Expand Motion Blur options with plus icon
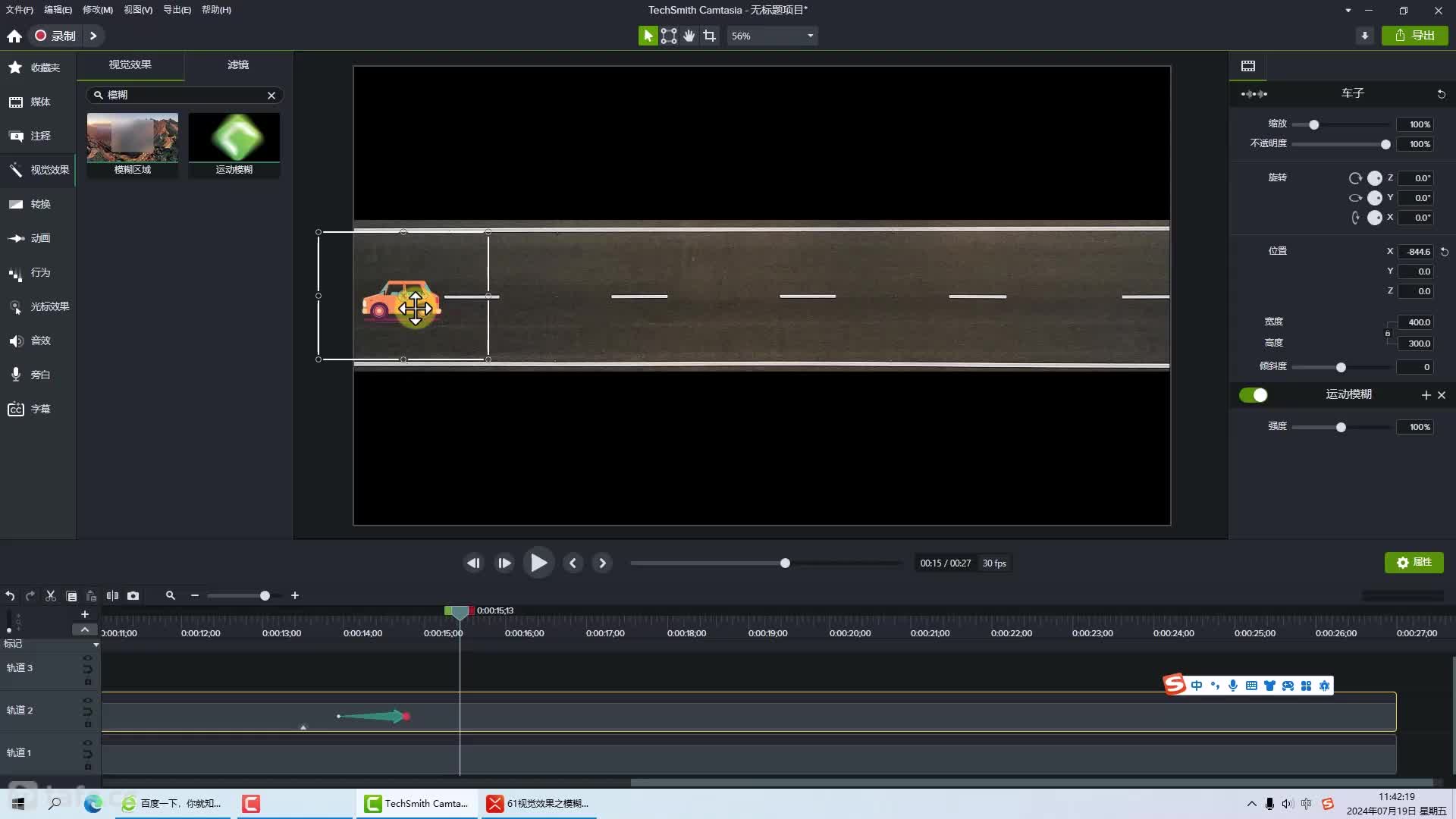1456x819 pixels. pos(1426,395)
